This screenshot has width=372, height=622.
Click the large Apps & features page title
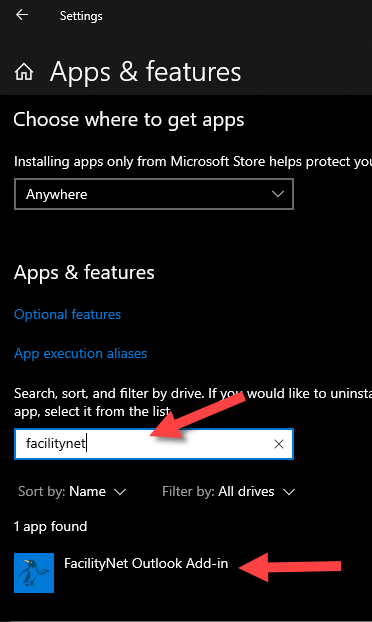click(146, 72)
